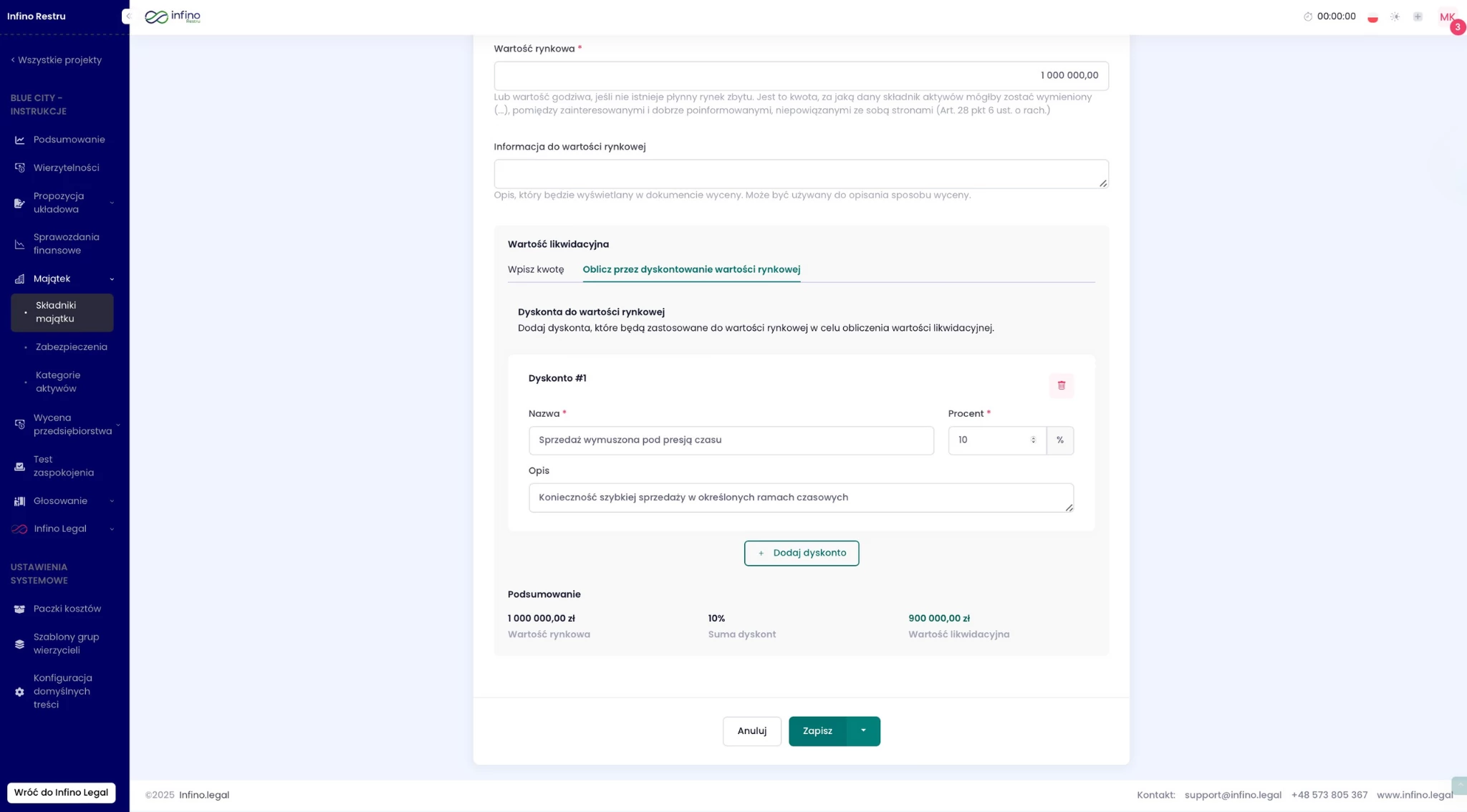The image size is (1467, 812).
Task: Click the Wartość rynkowa input field
Action: pos(801,76)
